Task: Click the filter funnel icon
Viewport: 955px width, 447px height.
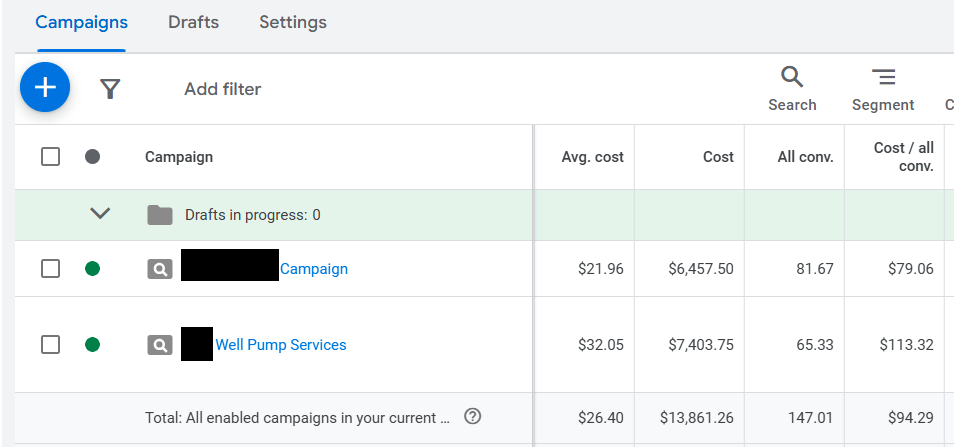Action: tap(110, 89)
